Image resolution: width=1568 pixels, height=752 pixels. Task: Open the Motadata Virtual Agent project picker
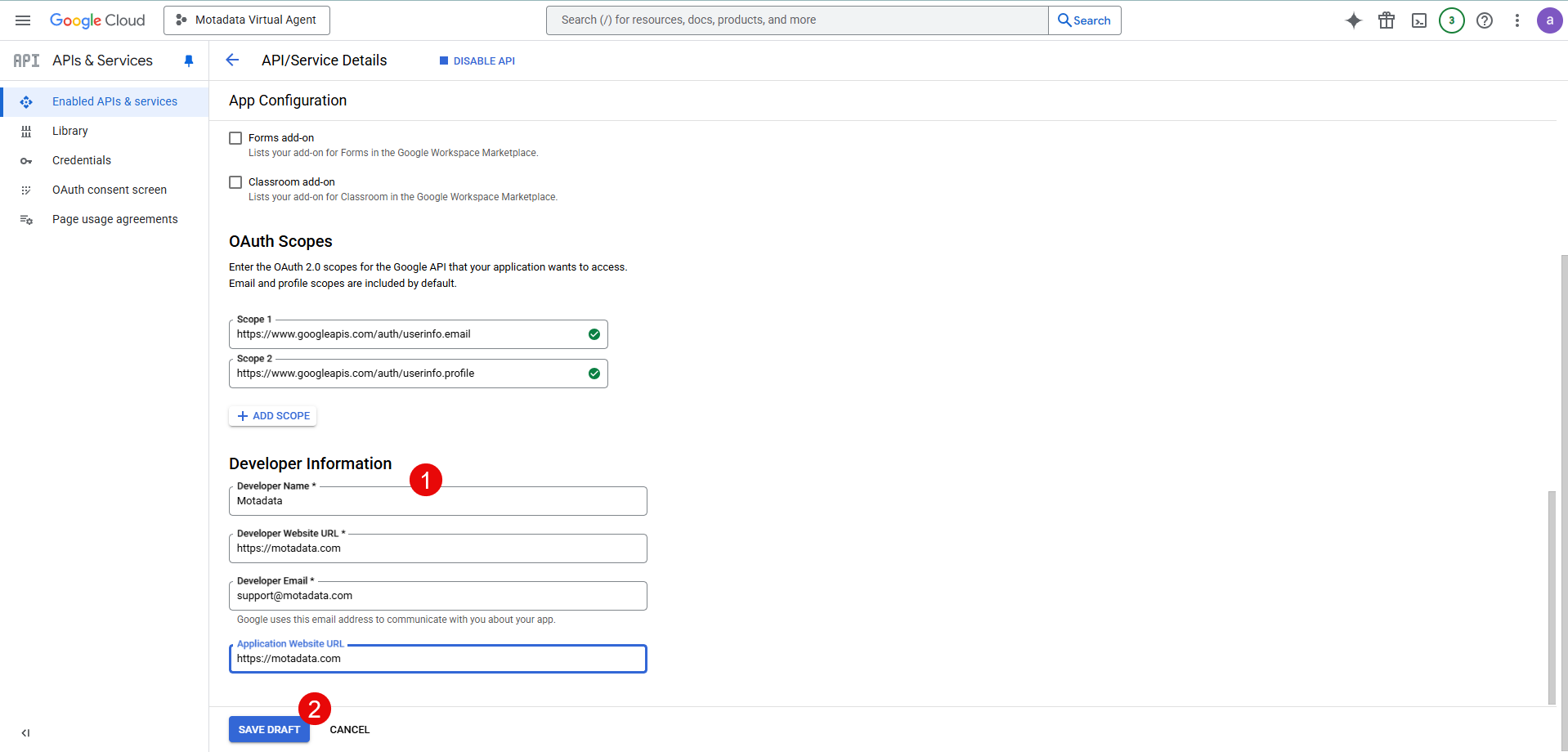tap(246, 20)
